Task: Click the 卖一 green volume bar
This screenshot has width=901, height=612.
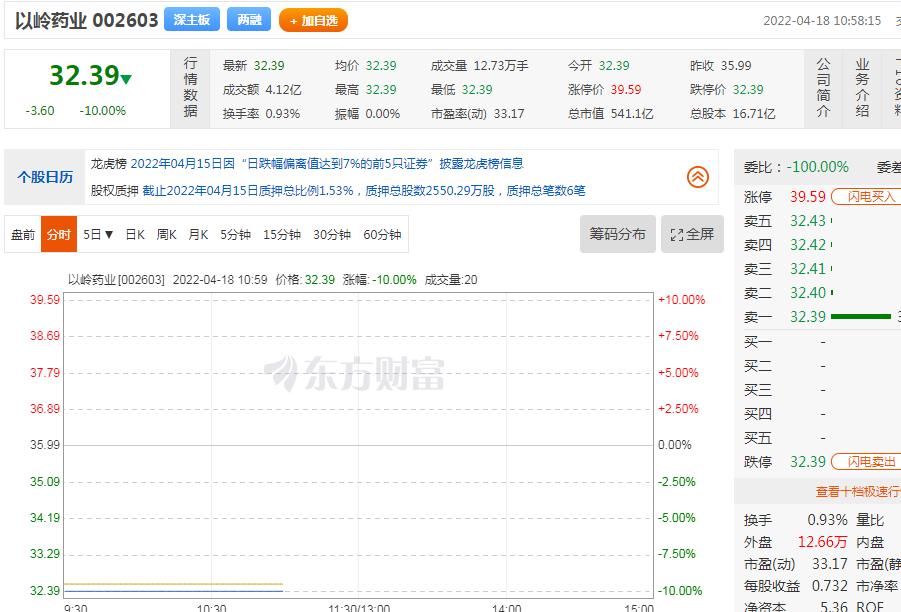Action: pos(861,317)
